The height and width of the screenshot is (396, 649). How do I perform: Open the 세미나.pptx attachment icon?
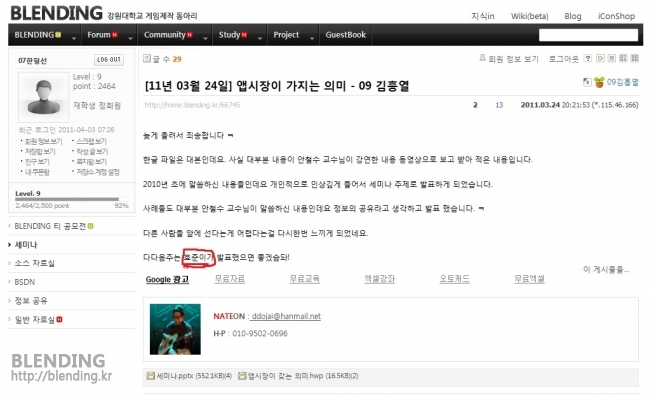[x=151, y=376]
